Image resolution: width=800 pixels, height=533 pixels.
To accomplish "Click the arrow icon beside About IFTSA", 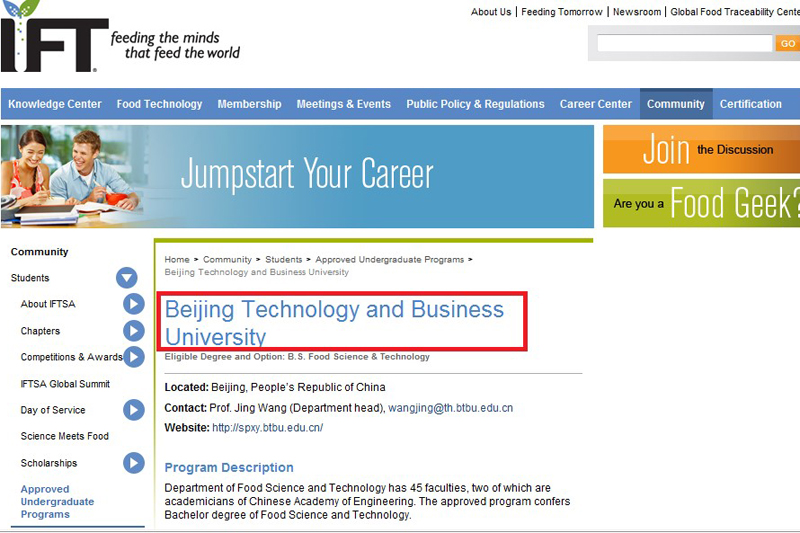I will coord(134,304).
